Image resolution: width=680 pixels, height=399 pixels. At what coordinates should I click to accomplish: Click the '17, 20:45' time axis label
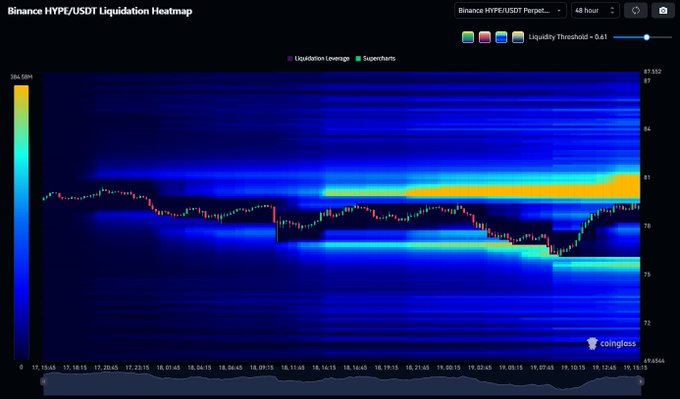tap(106, 368)
